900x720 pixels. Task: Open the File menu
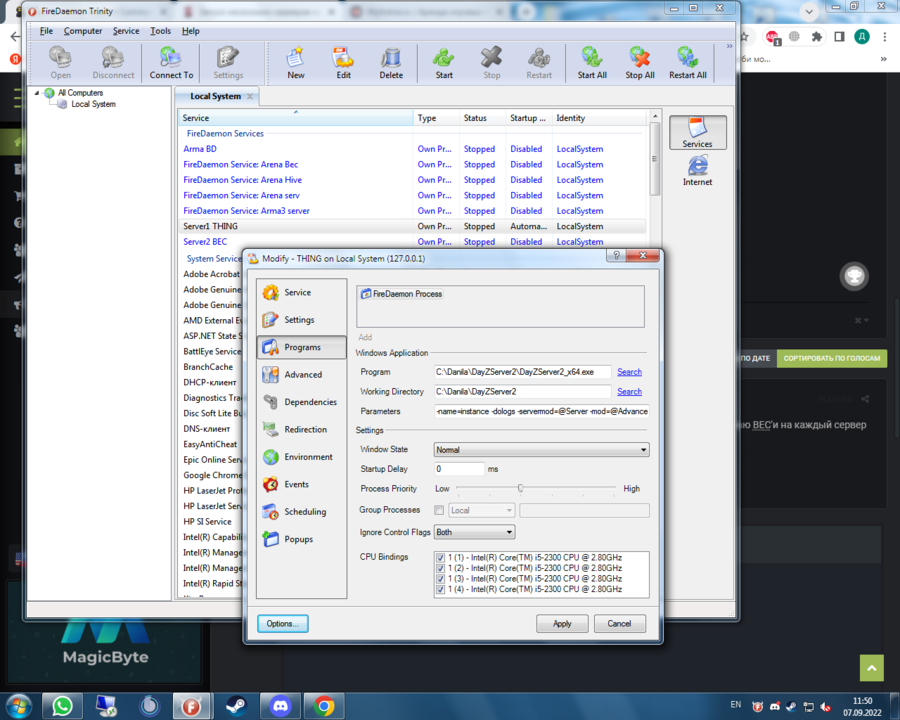point(46,31)
